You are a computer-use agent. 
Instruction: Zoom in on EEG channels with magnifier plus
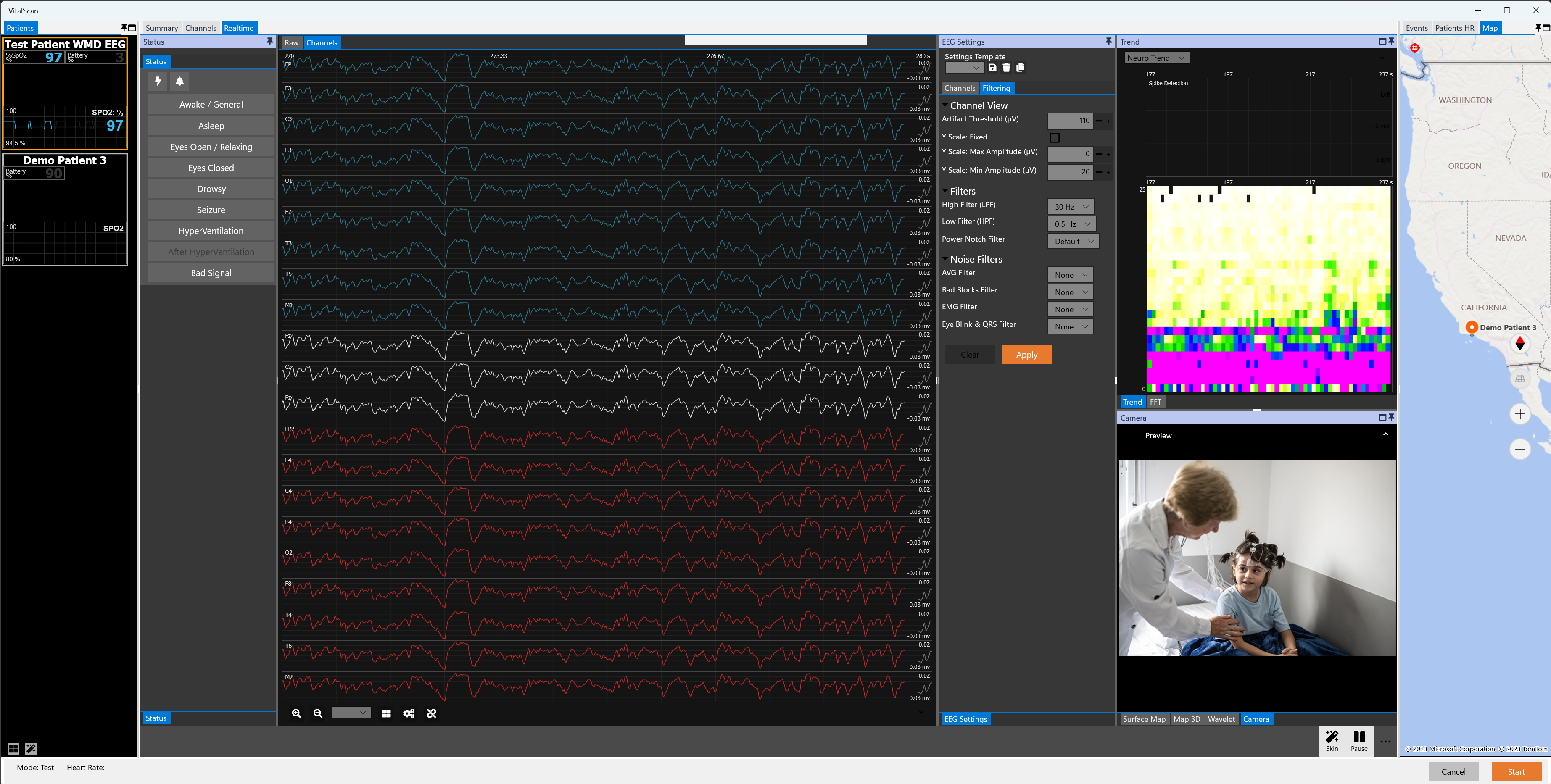pyautogui.click(x=296, y=713)
